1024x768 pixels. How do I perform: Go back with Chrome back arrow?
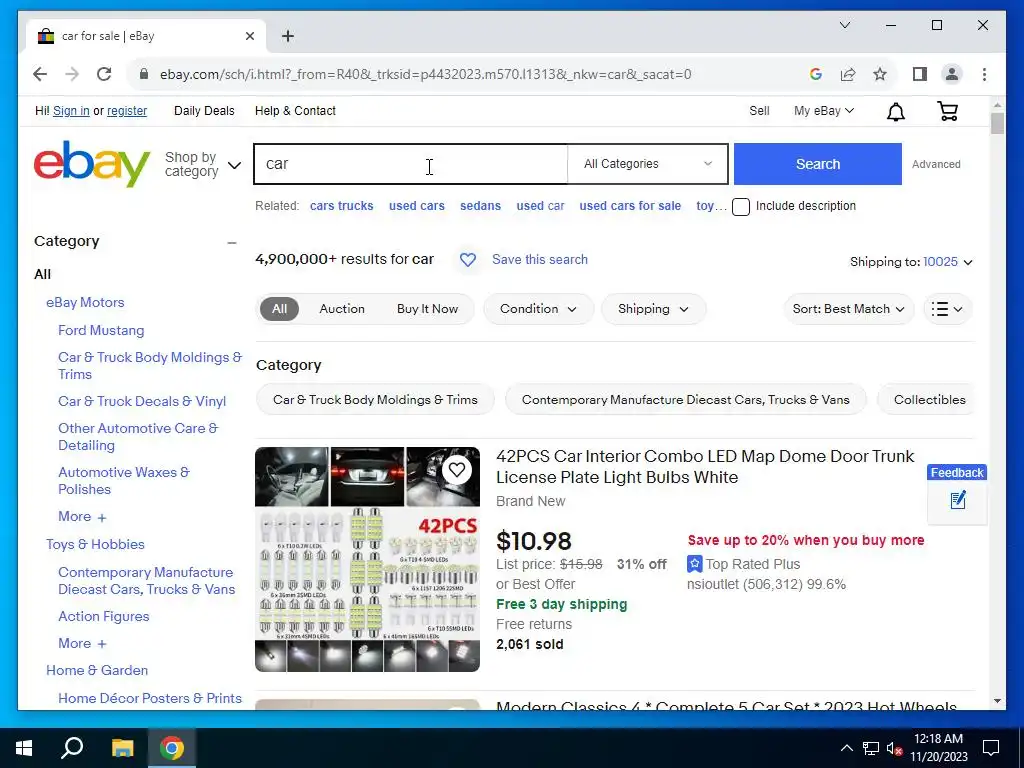40,74
